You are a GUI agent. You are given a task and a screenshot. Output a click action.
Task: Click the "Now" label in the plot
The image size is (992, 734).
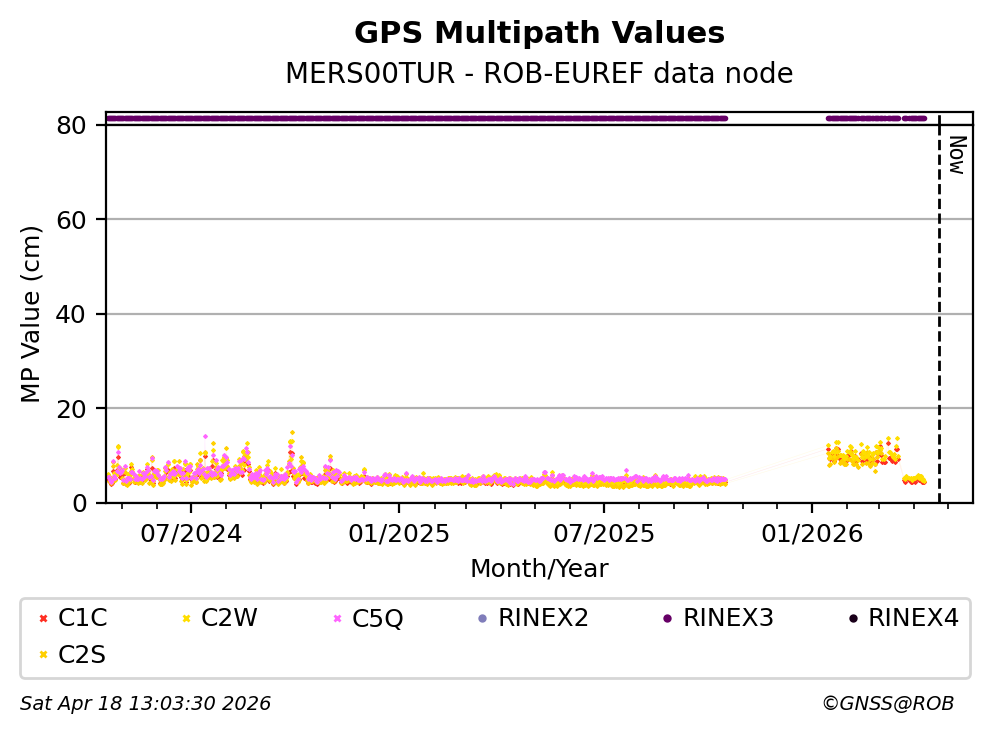tap(956, 155)
